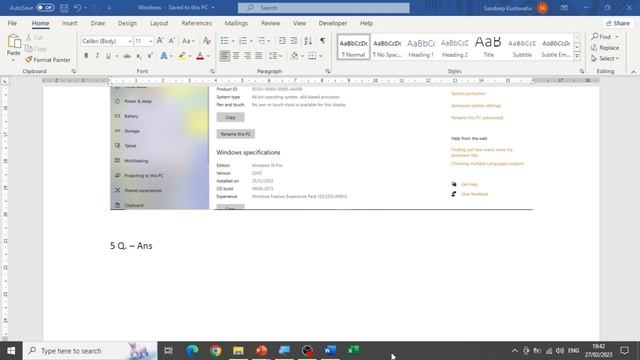Switch to the Review tab

(271, 23)
